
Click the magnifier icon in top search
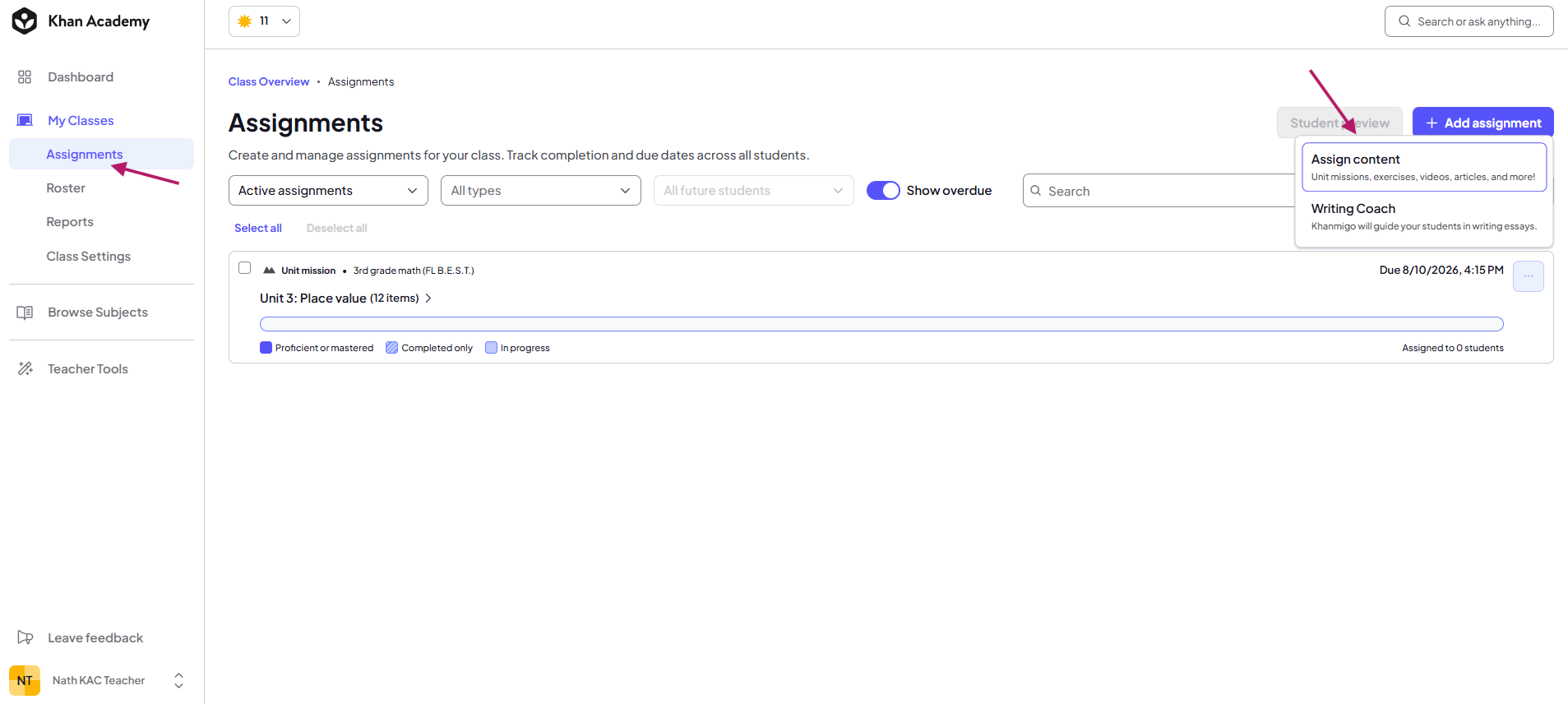1404,21
